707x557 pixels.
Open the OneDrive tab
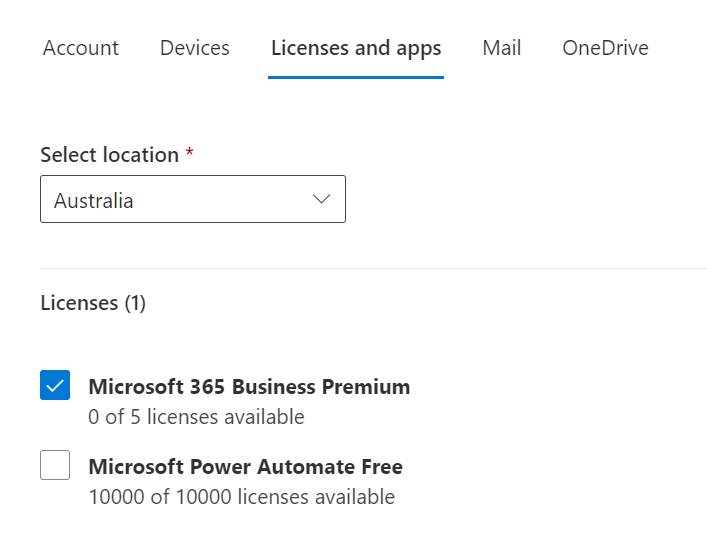click(605, 48)
